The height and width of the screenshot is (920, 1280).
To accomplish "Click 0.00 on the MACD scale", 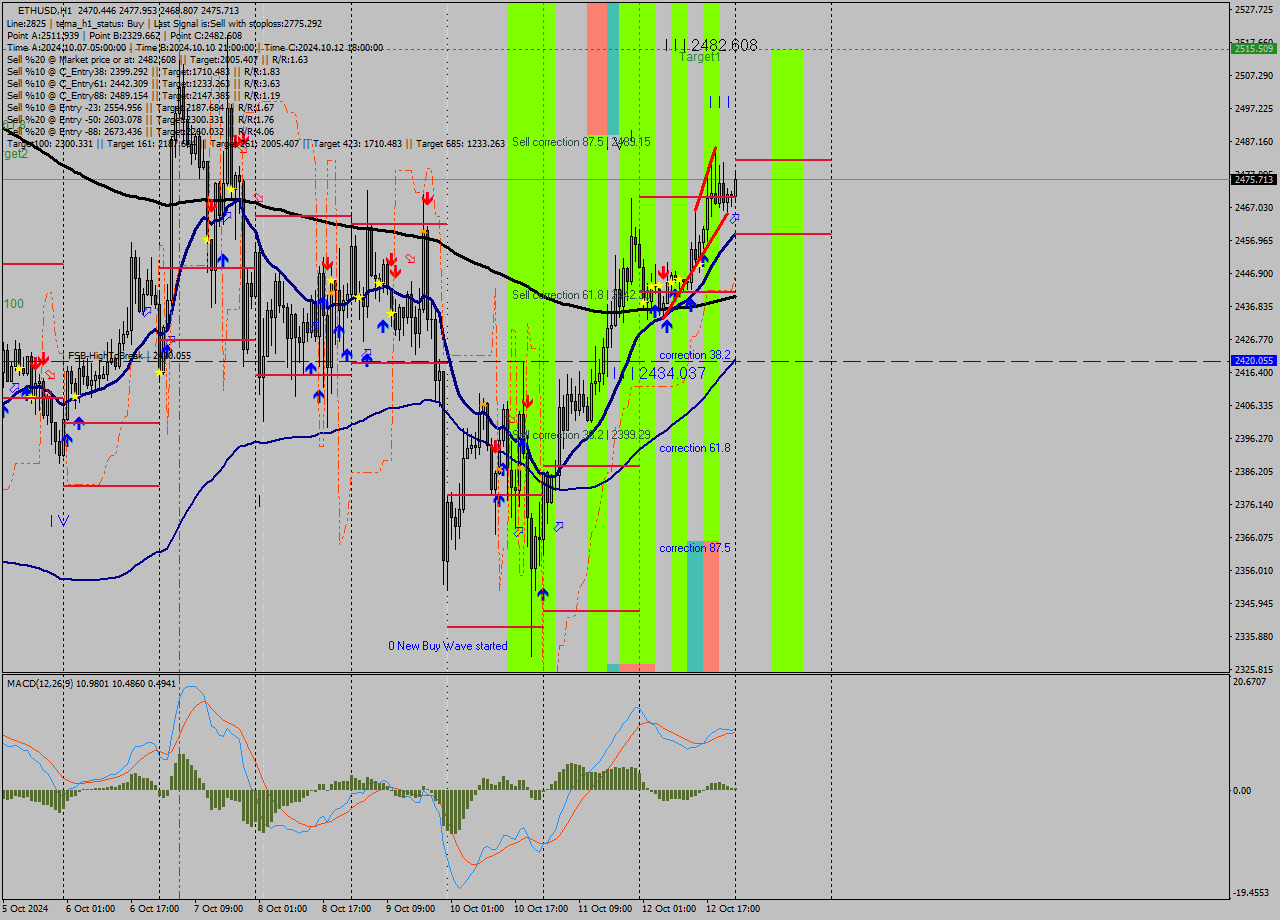I will [1244, 790].
